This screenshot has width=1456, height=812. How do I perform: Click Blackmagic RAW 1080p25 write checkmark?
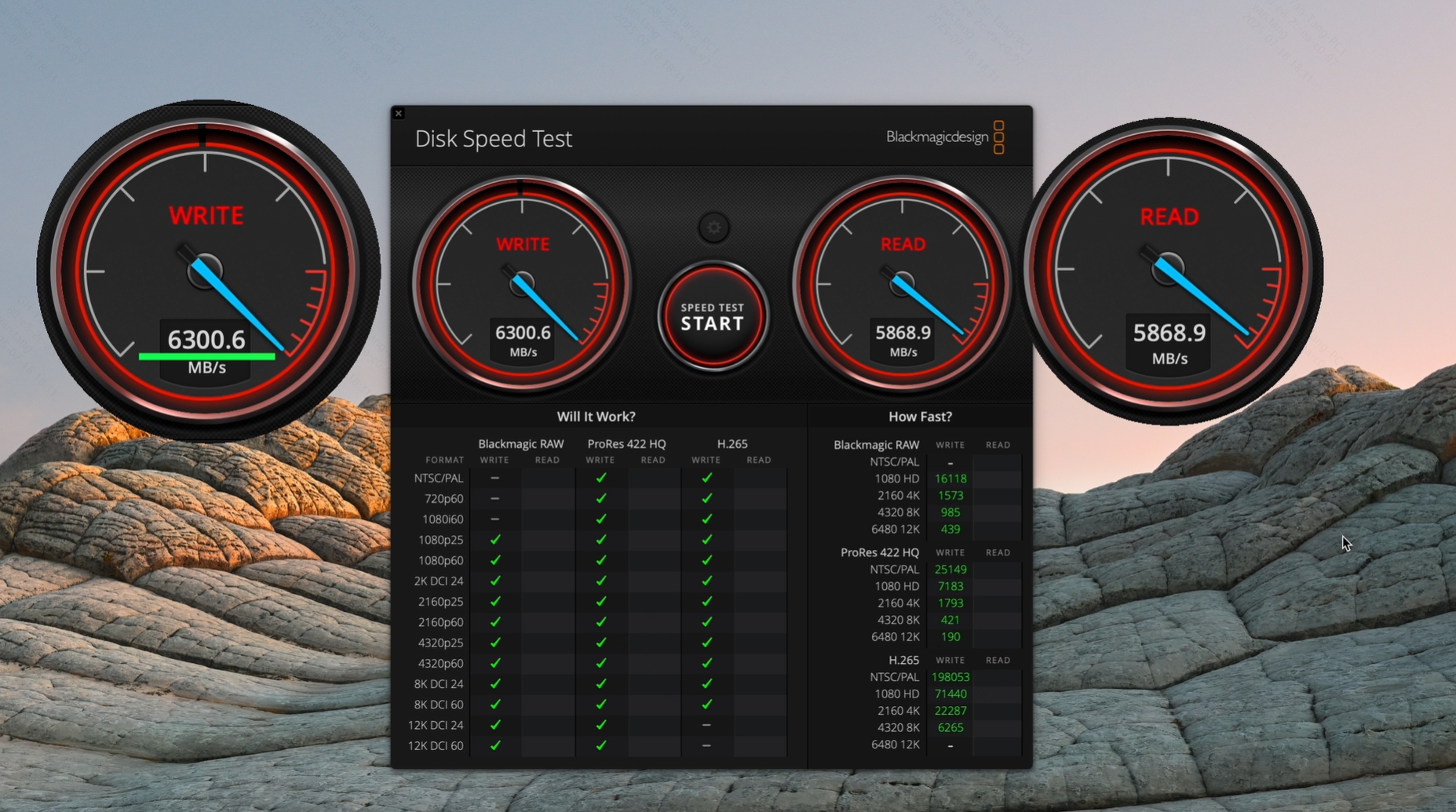click(495, 540)
